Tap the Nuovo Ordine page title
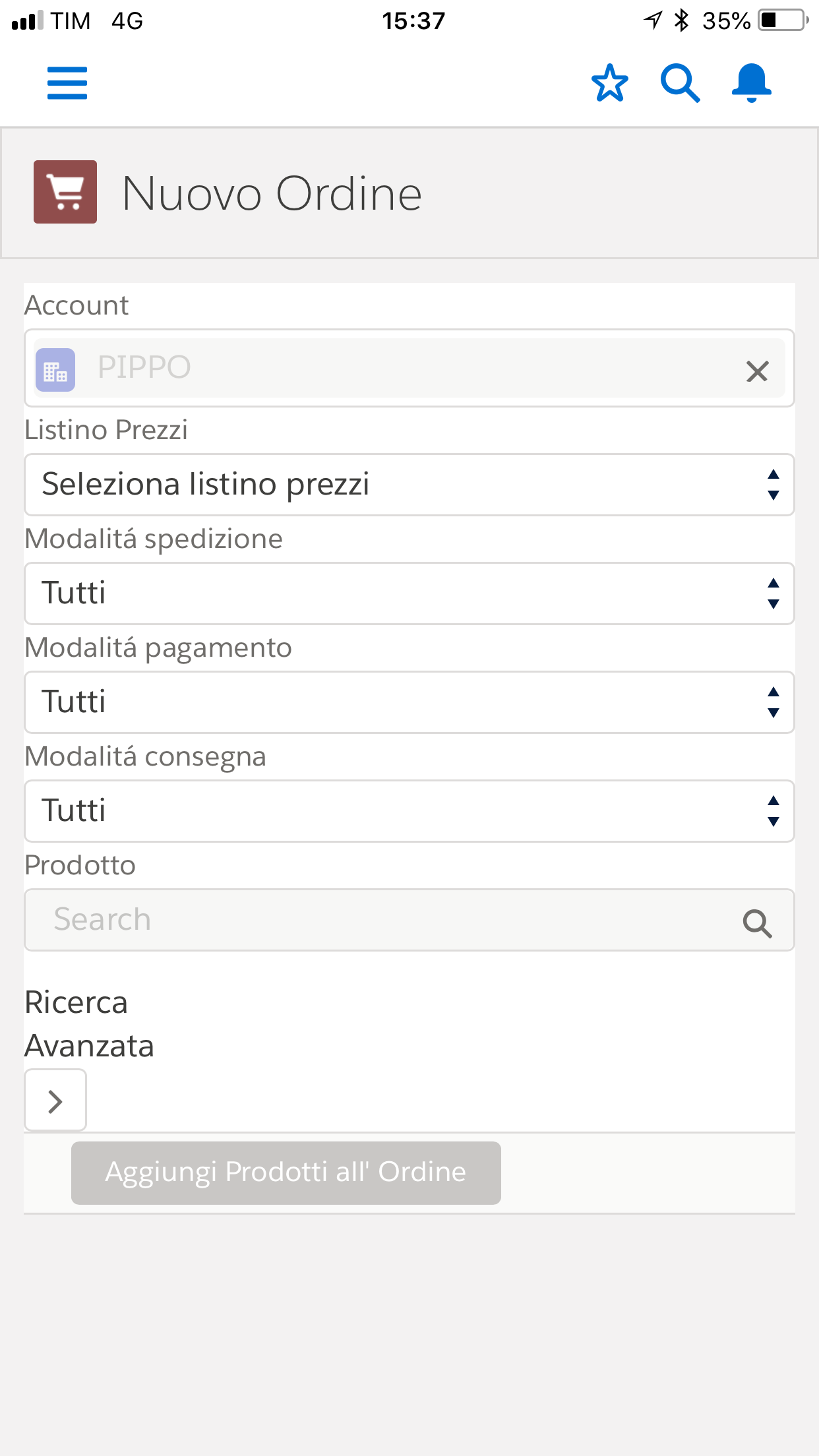 click(272, 194)
